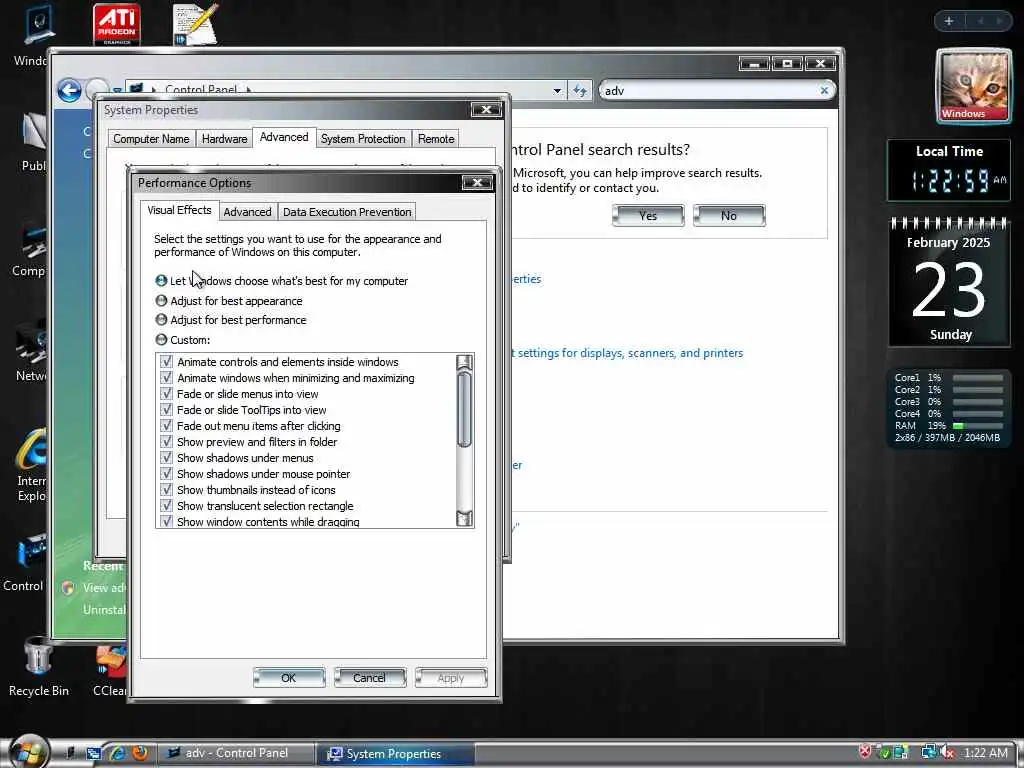The width and height of the screenshot is (1024, 768).
Task: Click Yes on search results prompt
Action: tap(648, 216)
